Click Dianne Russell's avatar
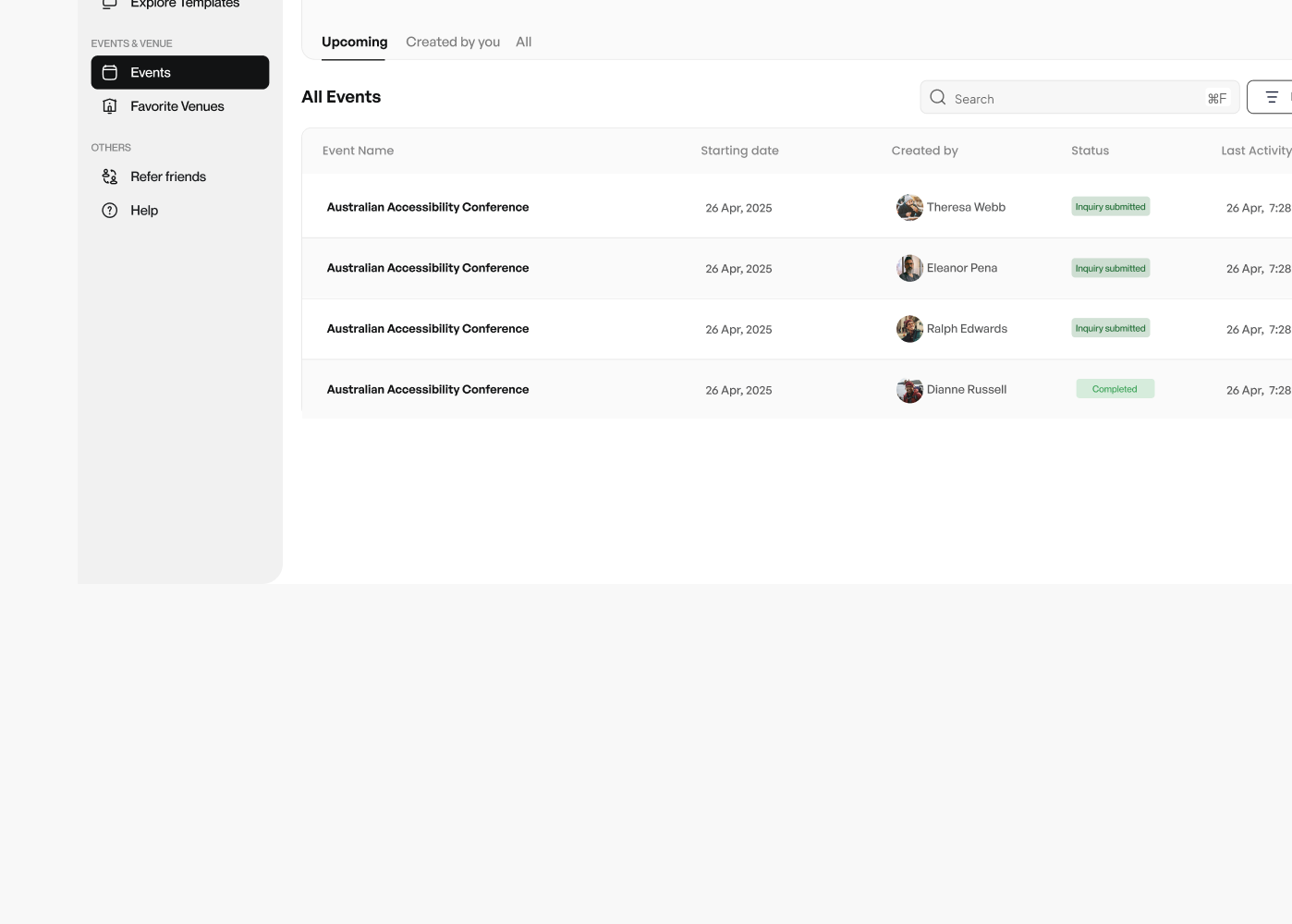The width and height of the screenshot is (1292, 924). [x=909, y=390]
